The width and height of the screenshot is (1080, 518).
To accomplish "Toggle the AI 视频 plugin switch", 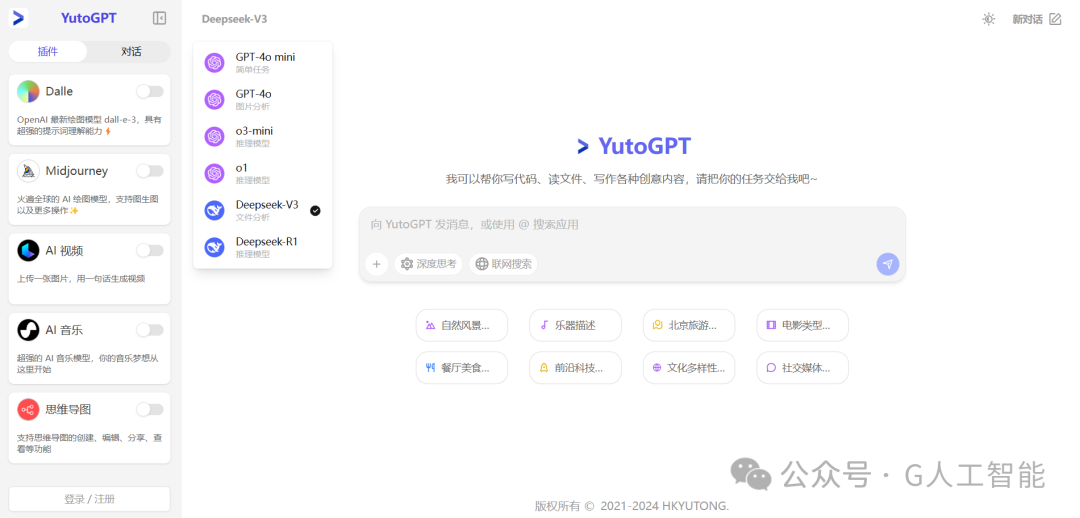I will point(149,250).
